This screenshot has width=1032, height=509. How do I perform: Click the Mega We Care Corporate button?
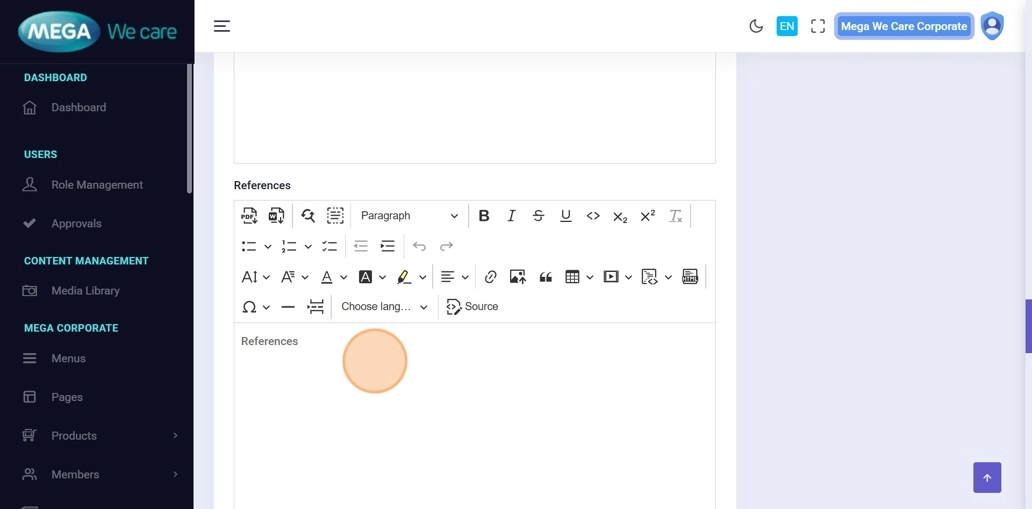(x=903, y=26)
